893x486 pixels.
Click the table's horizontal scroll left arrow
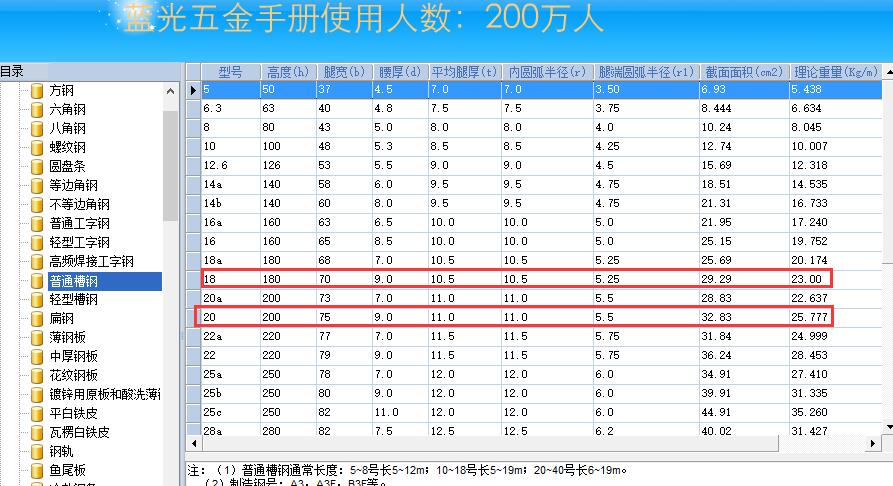coord(194,443)
